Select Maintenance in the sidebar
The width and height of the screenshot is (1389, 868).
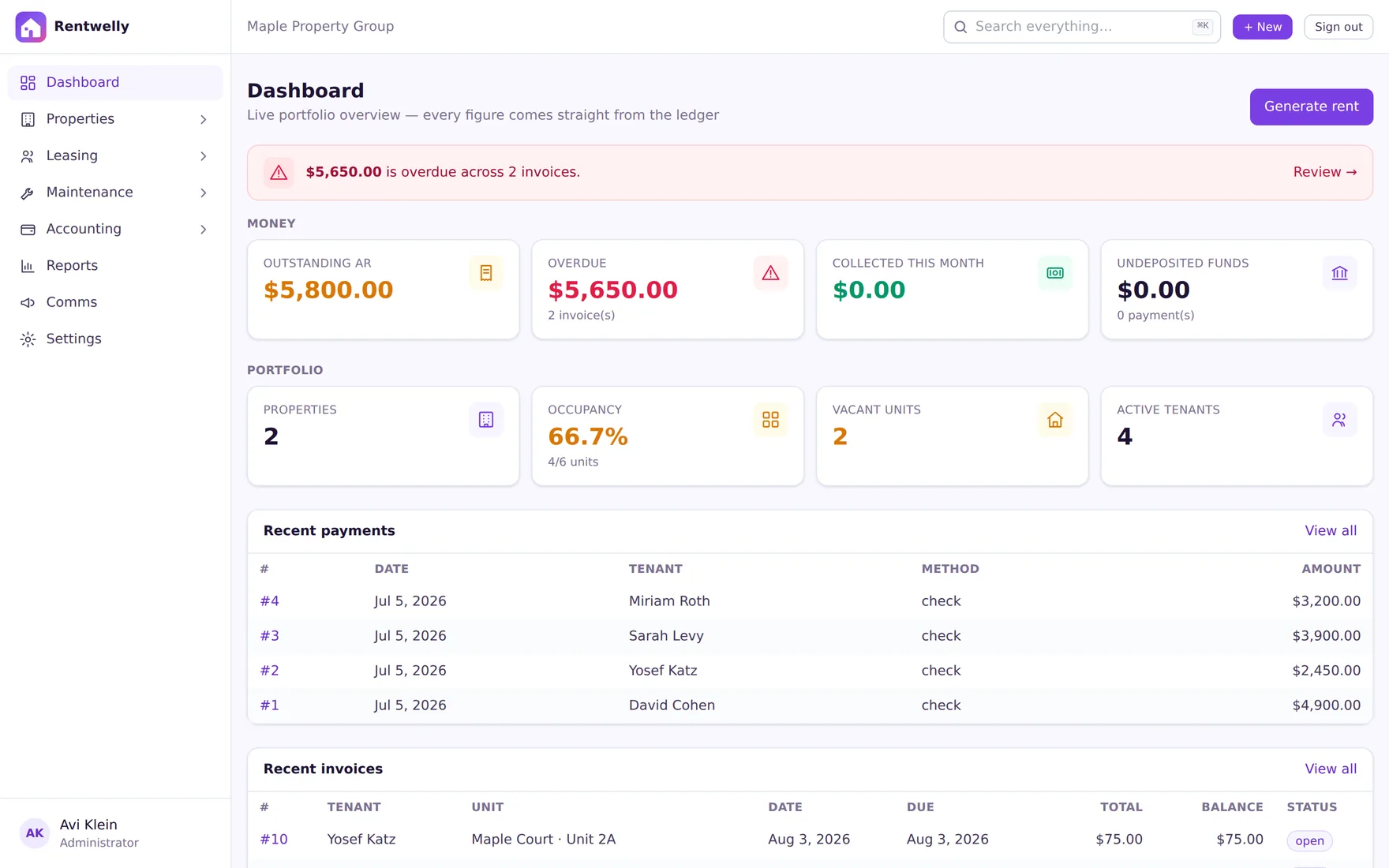(115, 193)
